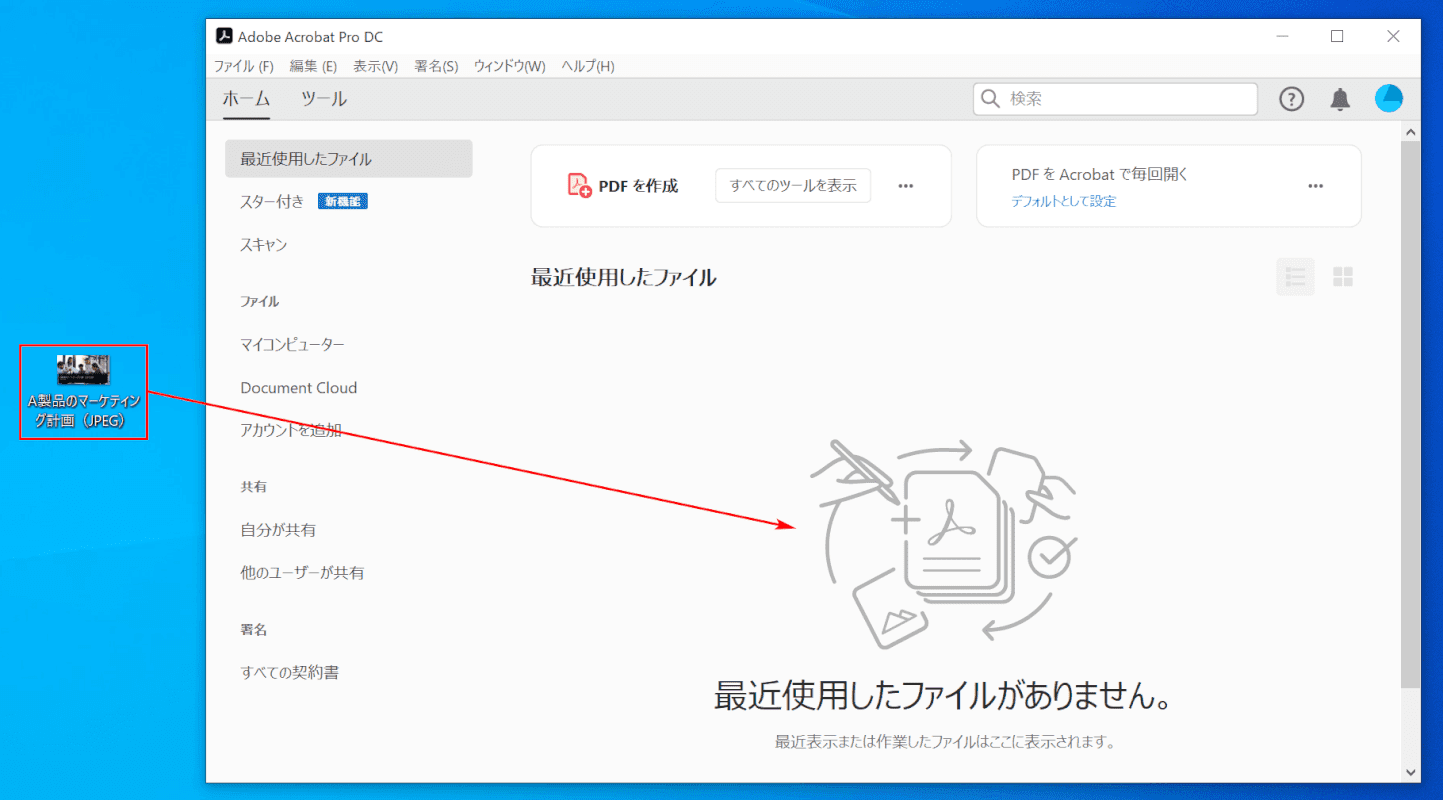Switch to thumbnail grid view
The height and width of the screenshot is (800, 1443).
[1343, 277]
